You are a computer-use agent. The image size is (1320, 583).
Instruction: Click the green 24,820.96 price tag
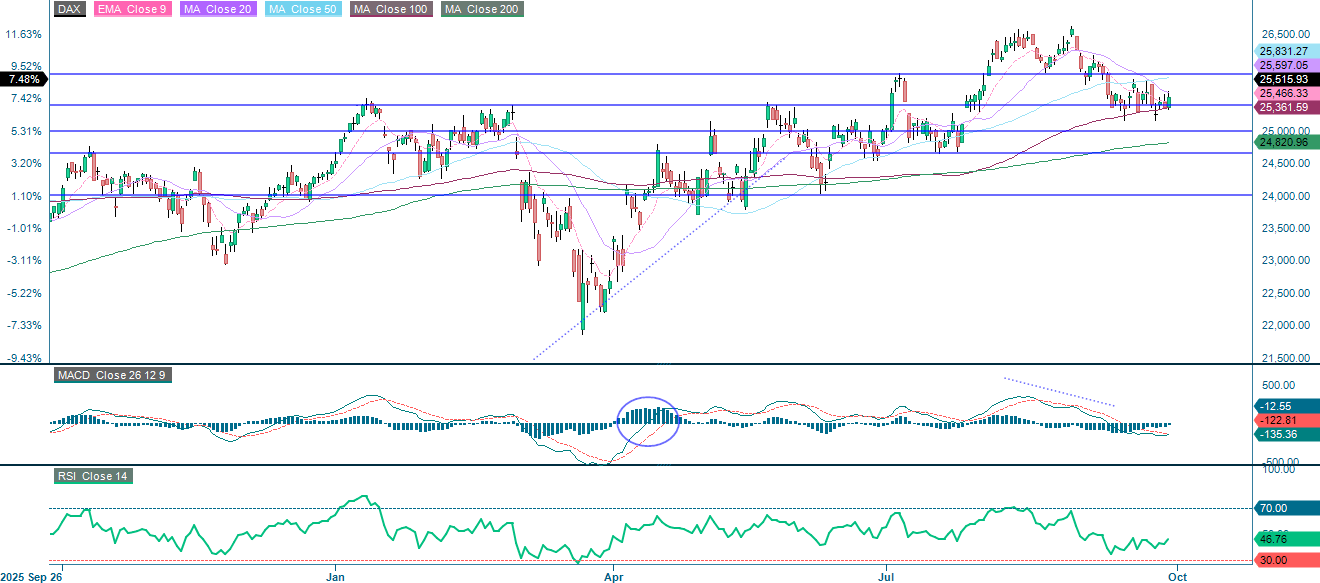(x=1286, y=142)
